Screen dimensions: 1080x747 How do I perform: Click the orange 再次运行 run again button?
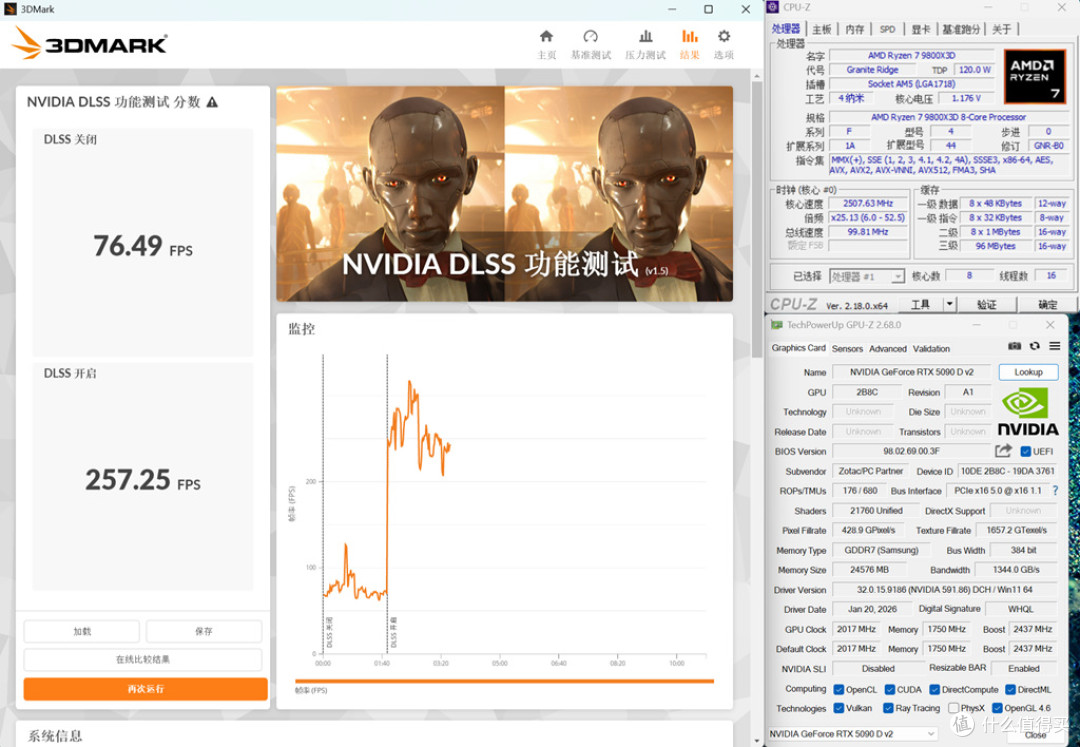(145, 688)
